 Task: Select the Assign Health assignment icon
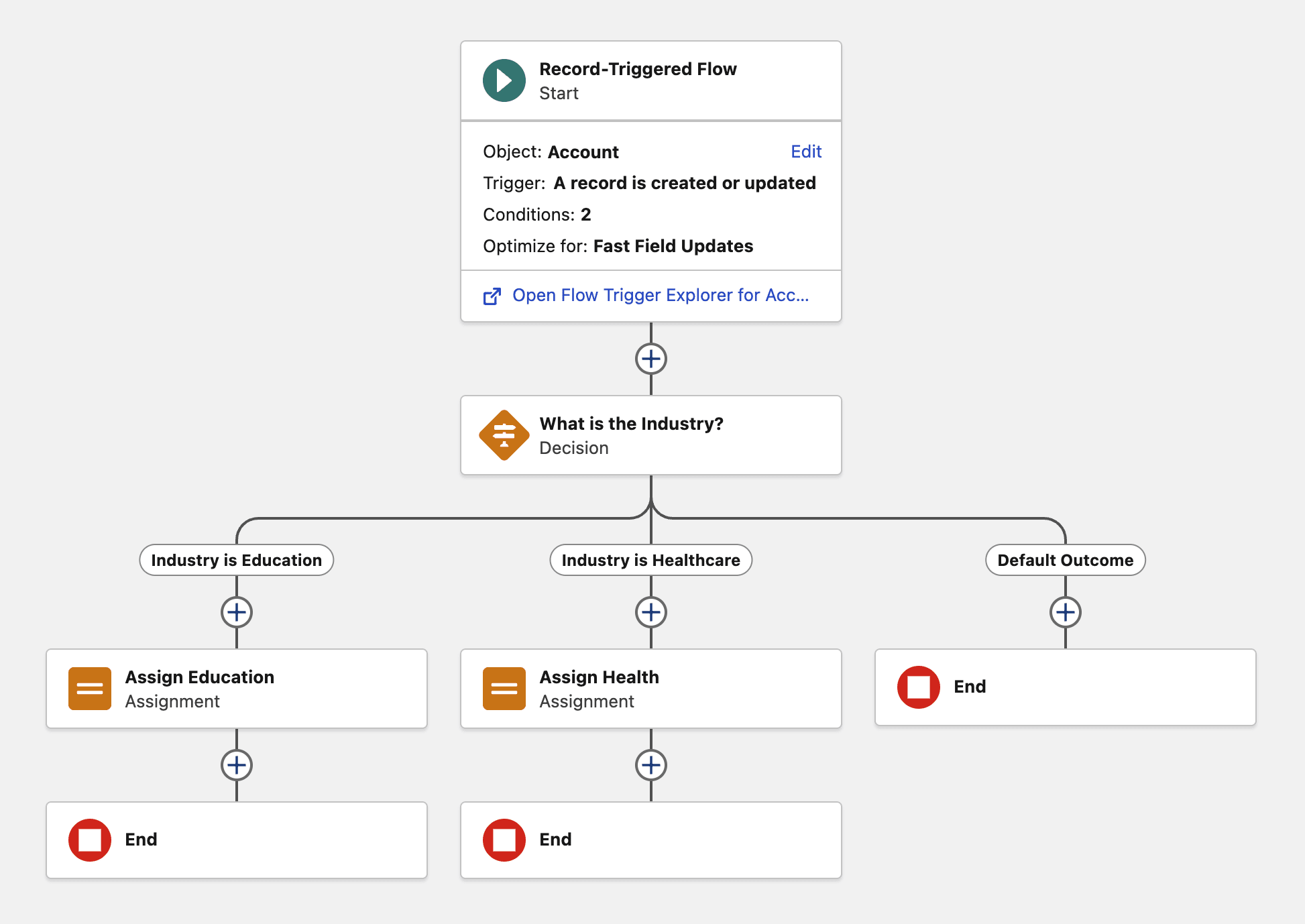pyautogui.click(x=504, y=688)
